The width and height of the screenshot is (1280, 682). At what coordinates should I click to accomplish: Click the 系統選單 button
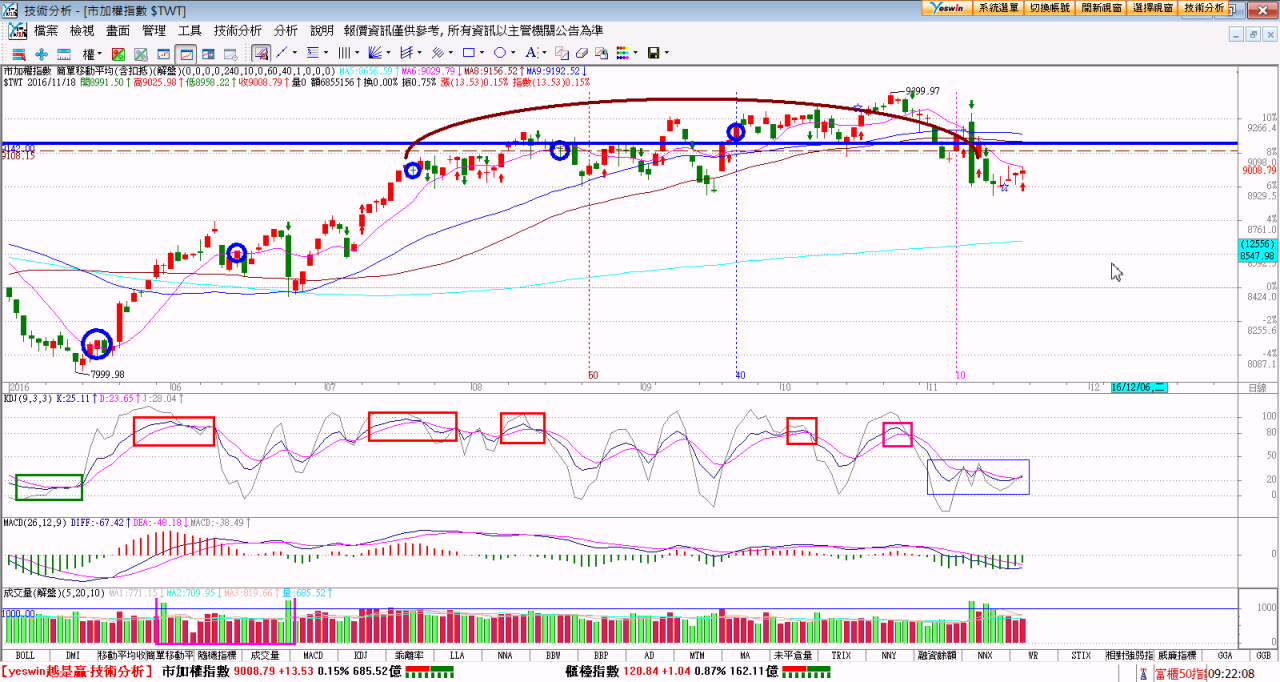pyautogui.click(x=998, y=7)
